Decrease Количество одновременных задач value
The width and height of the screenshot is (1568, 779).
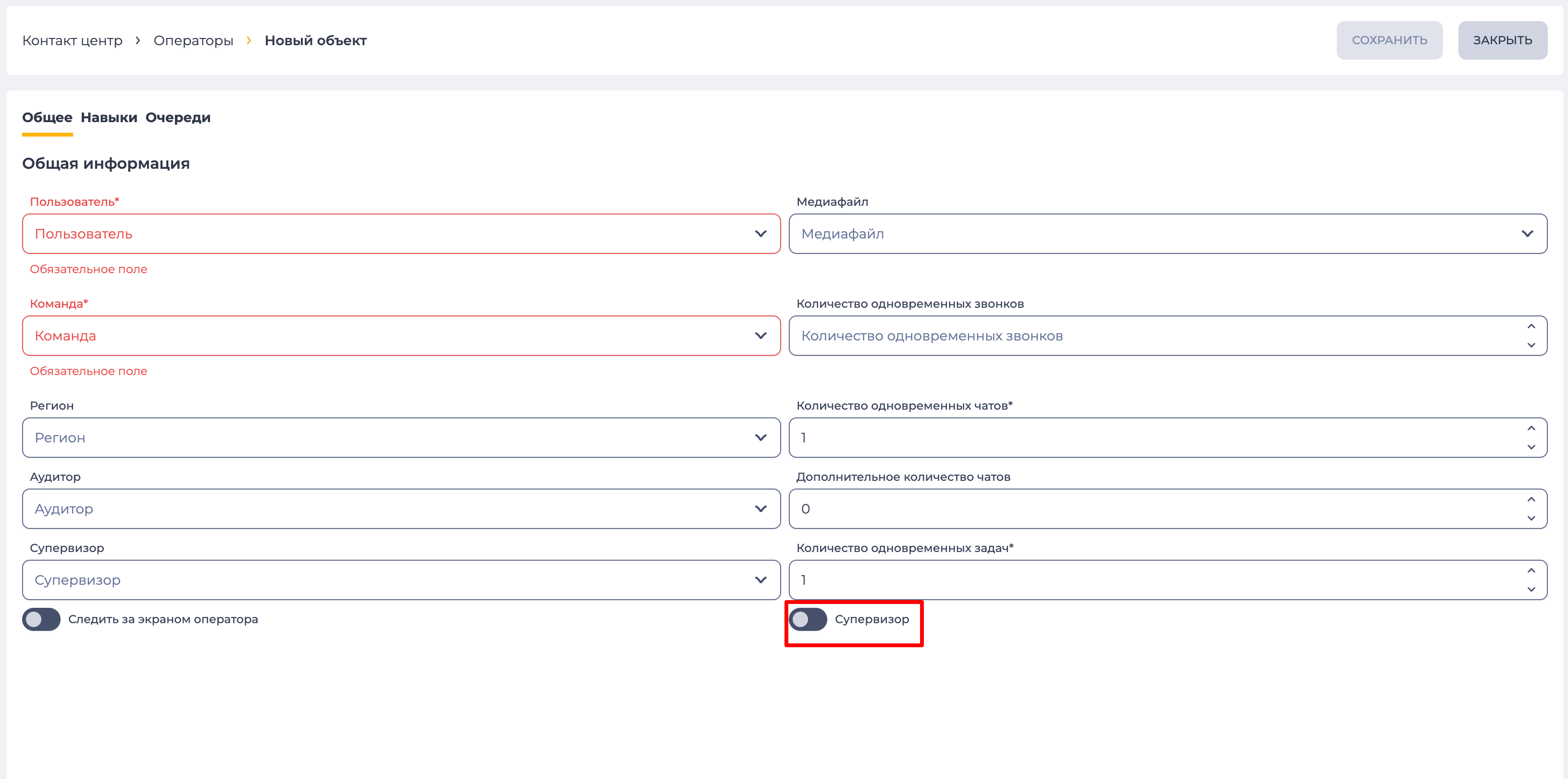click(x=1531, y=590)
